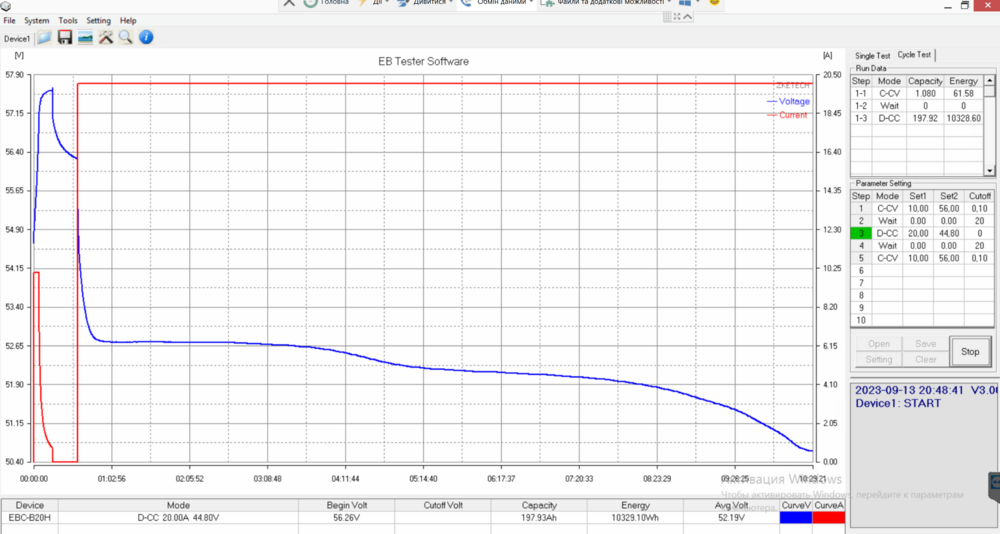Toggle remote session fullscreen icon
The height and width of the screenshot is (534, 1000).
[x=677, y=17]
